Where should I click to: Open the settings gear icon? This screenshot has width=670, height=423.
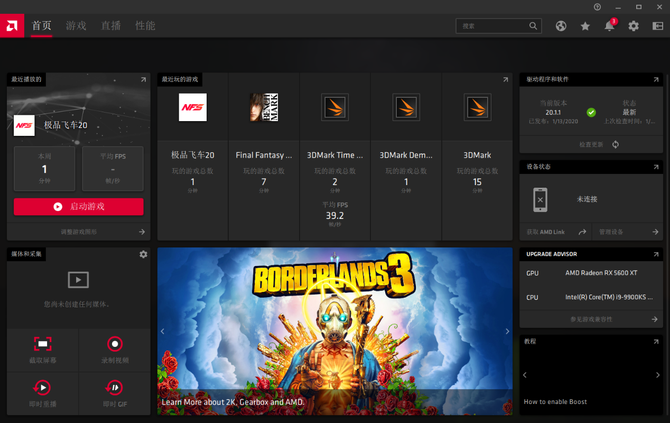click(x=633, y=26)
